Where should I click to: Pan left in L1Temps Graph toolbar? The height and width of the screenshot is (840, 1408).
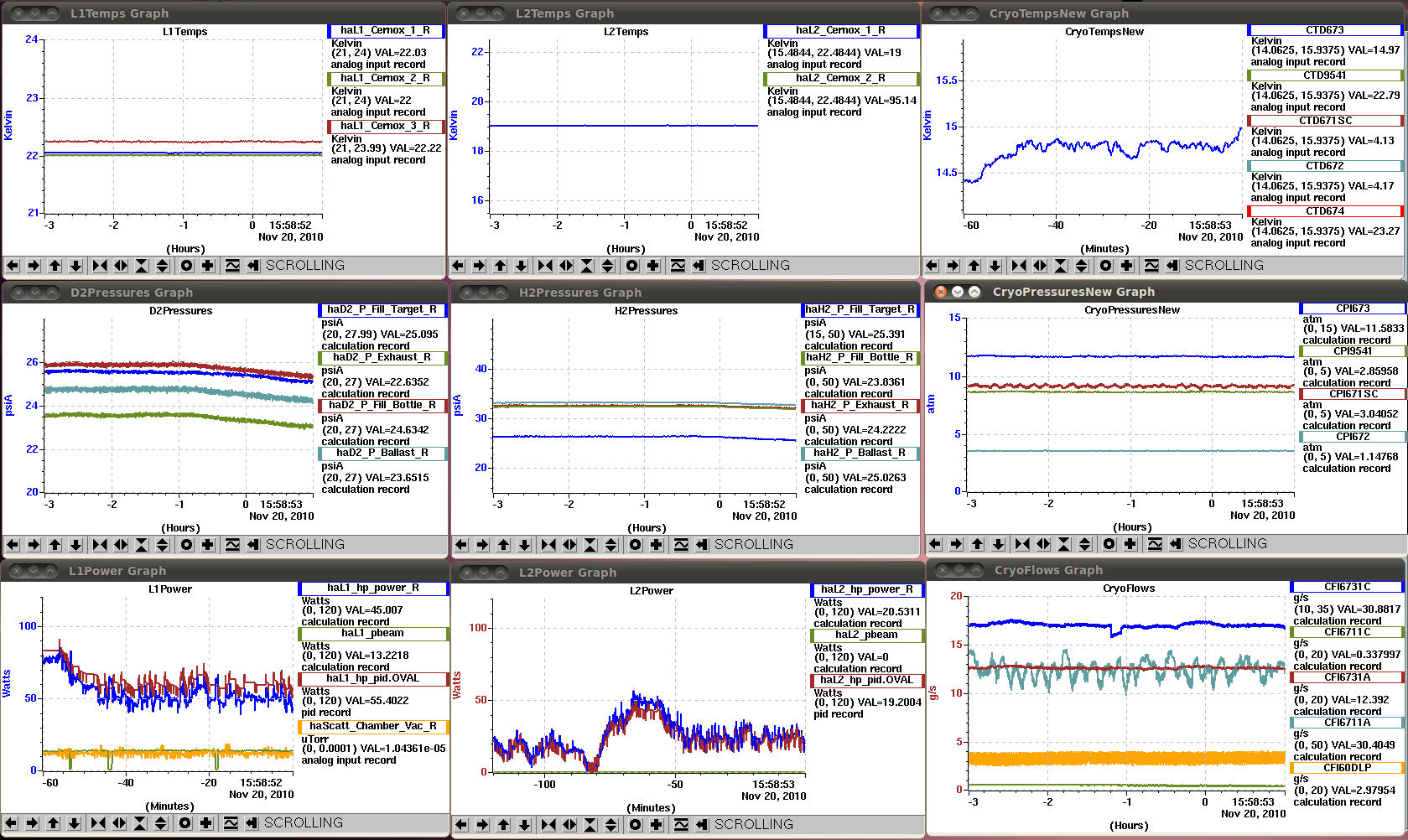[13, 266]
